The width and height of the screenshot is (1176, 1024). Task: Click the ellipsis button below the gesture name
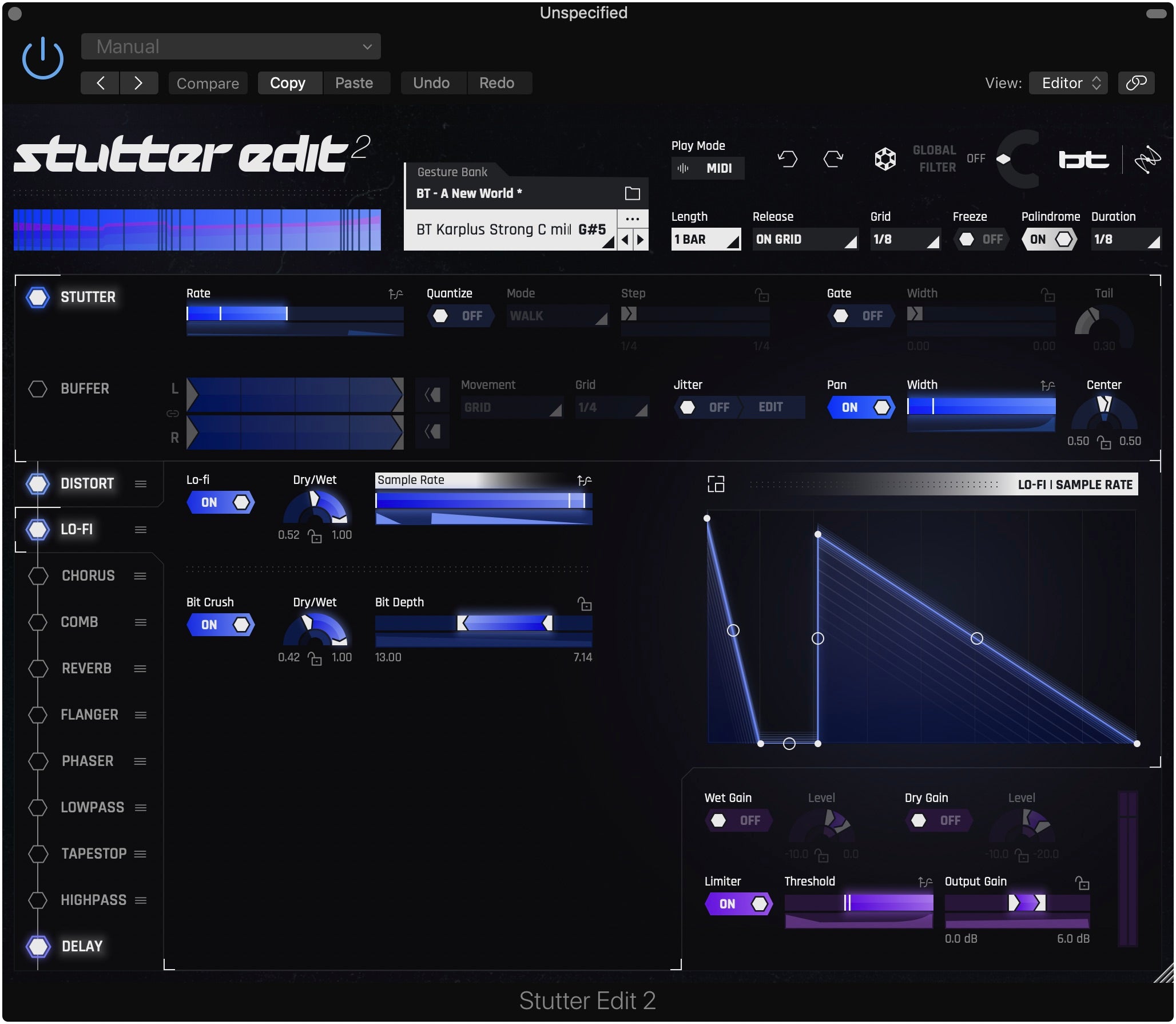pyautogui.click(x=633, y=218)
